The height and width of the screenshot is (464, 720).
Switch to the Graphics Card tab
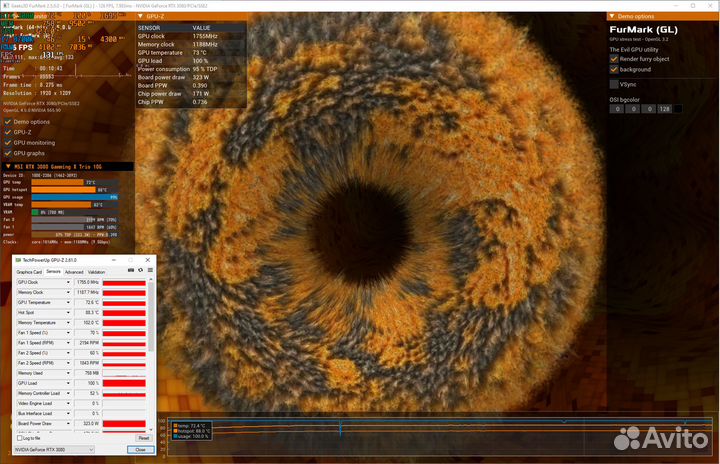[x=29, y=272]
